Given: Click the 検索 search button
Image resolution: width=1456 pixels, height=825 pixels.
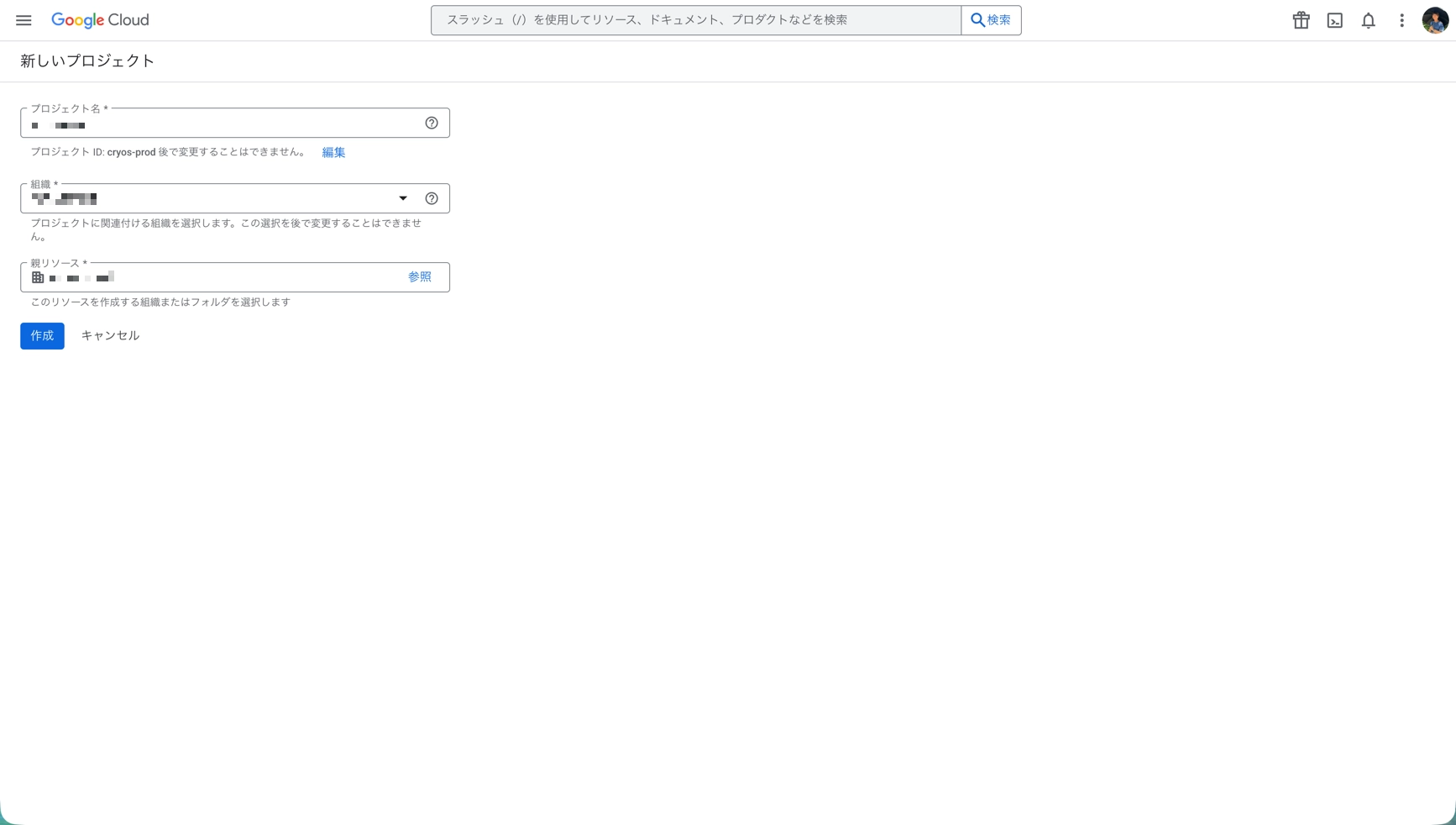Looking at the screenshot, I should pos(991,20).
